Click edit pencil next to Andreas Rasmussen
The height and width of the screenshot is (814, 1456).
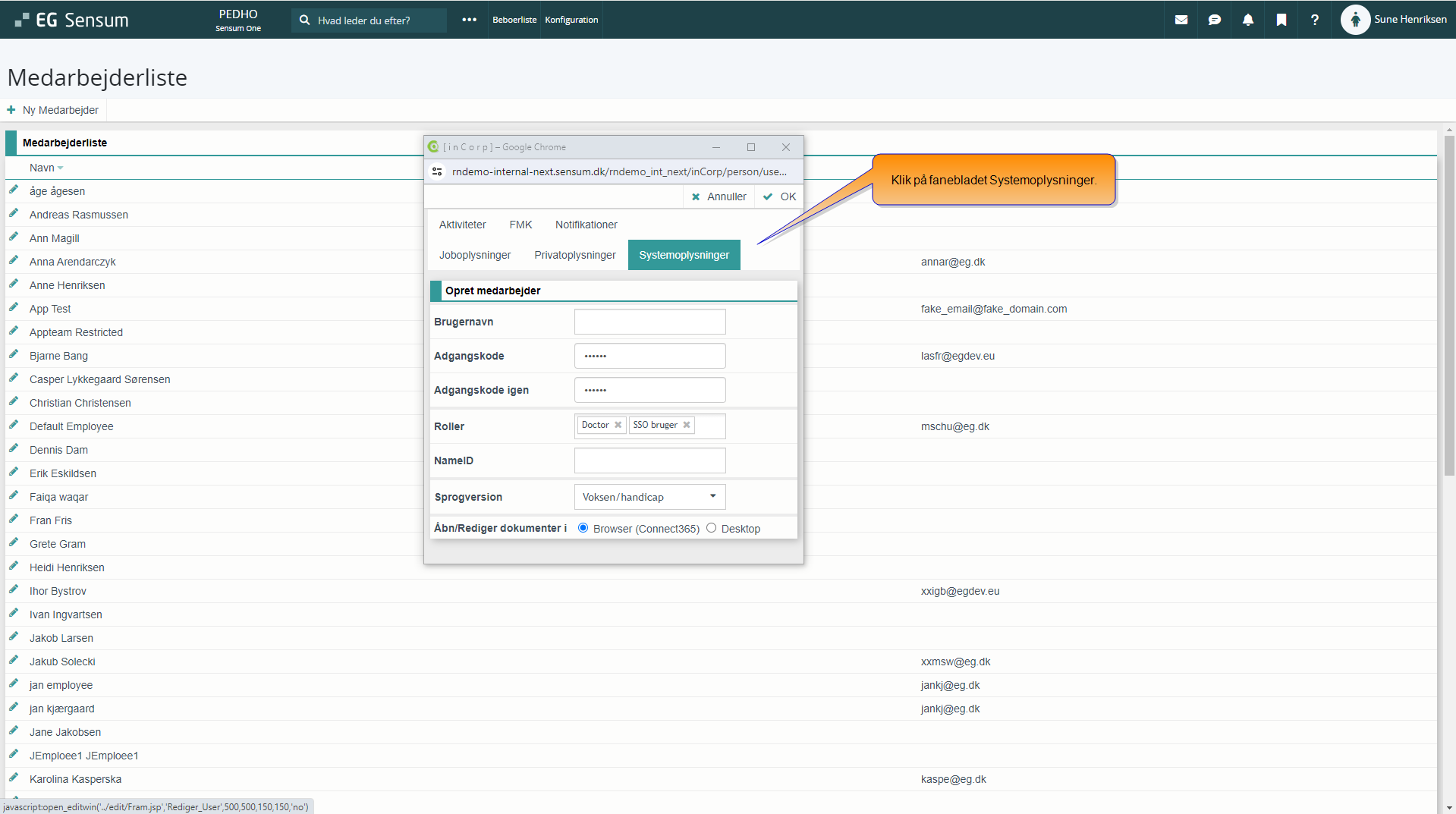(14, 214)
